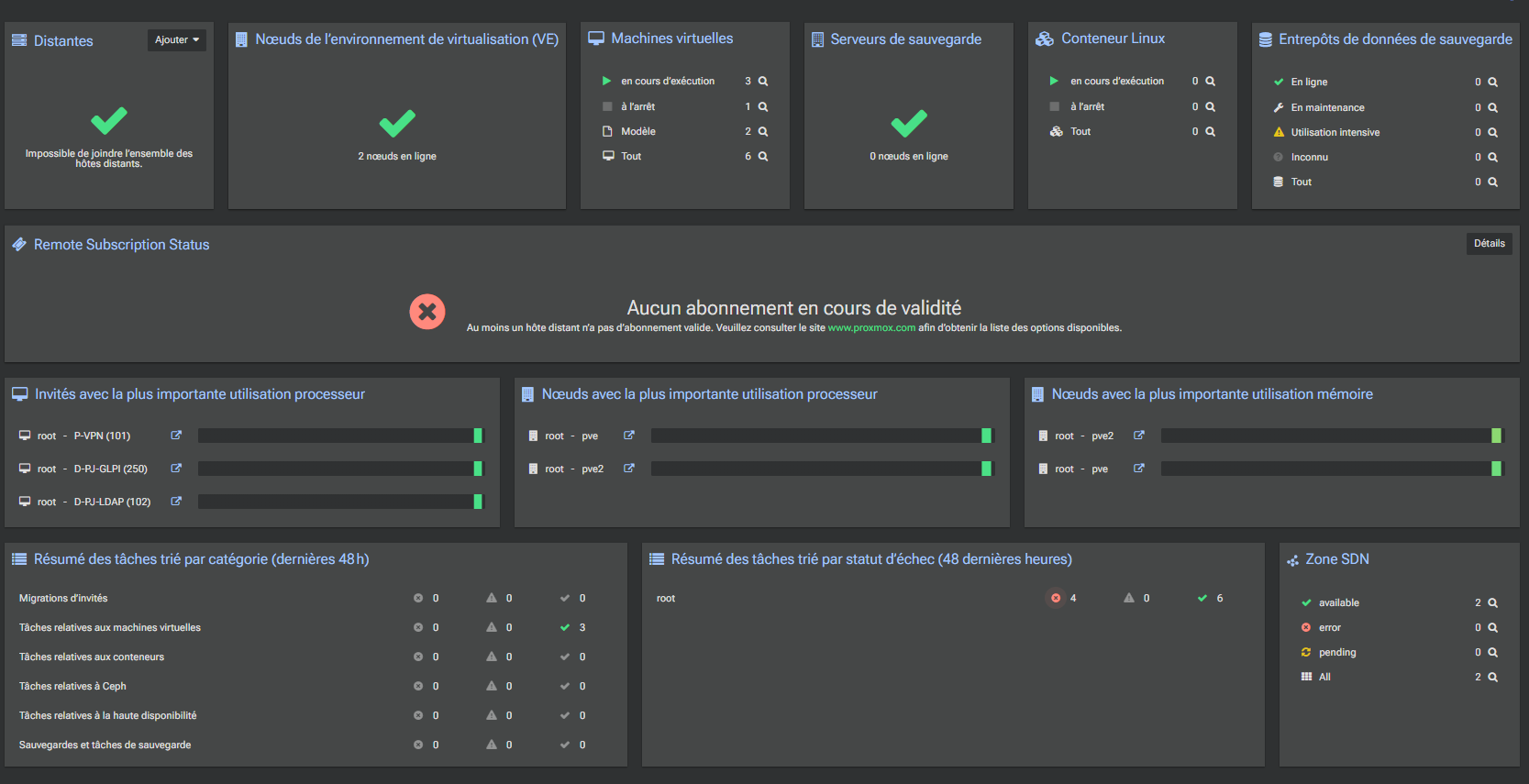Click magnifier for running Linux containers
Screen dimensions: 1529x784
1210,82
